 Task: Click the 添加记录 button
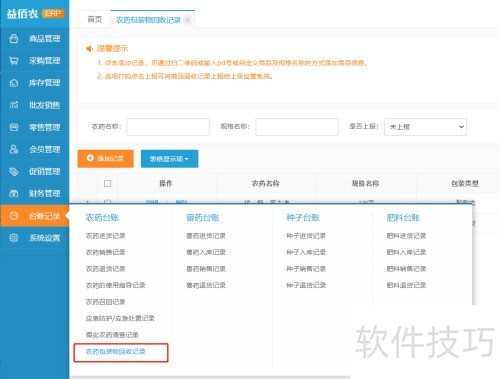point(106,158)
